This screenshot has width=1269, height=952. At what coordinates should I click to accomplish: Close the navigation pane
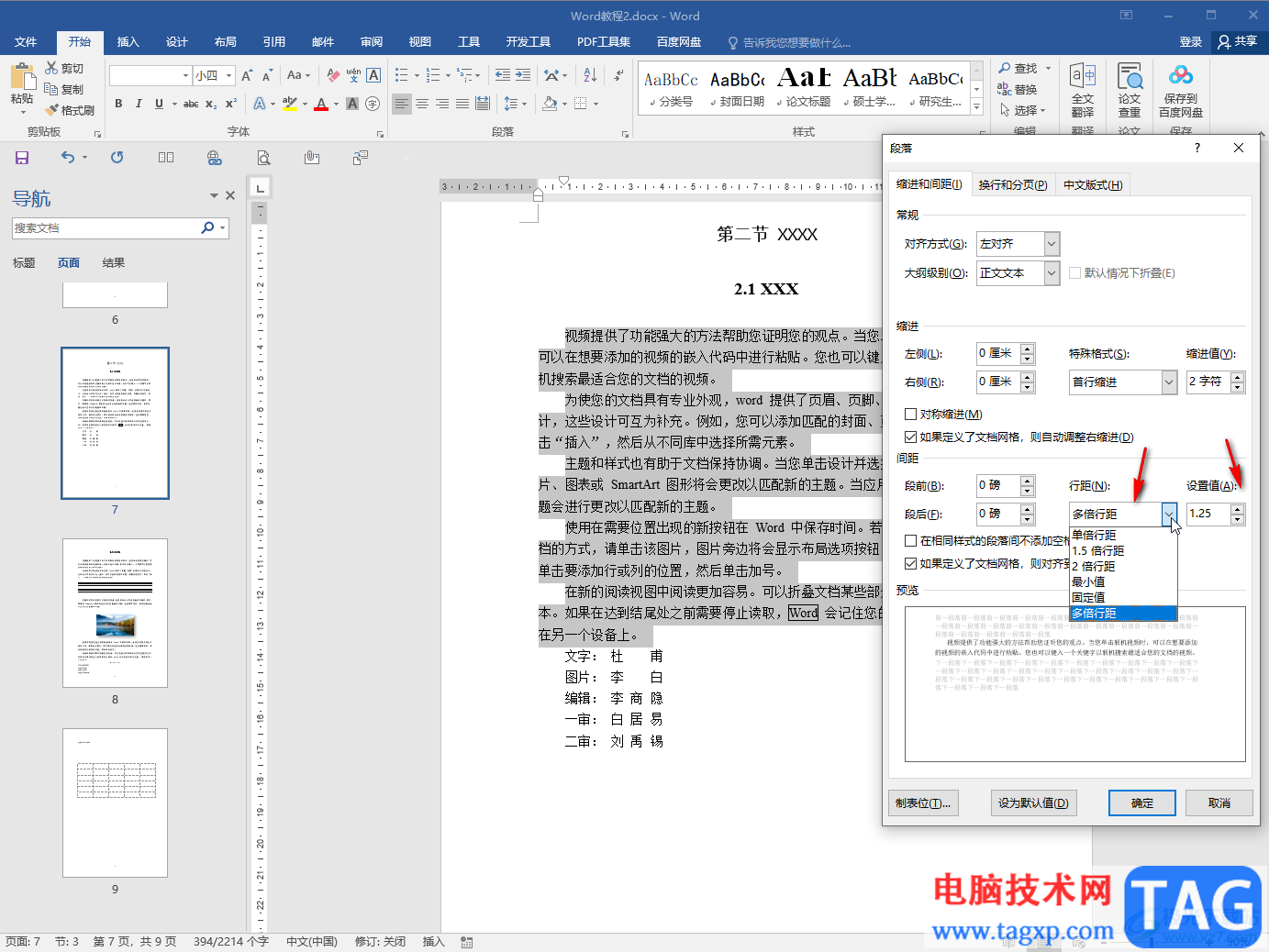[230, 195]
